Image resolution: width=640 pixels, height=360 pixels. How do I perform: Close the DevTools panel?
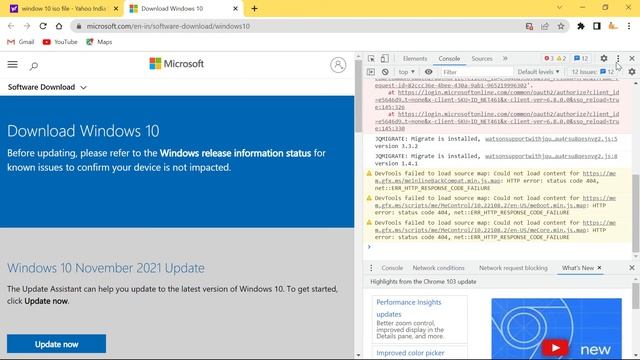click(x=632, y=58)
